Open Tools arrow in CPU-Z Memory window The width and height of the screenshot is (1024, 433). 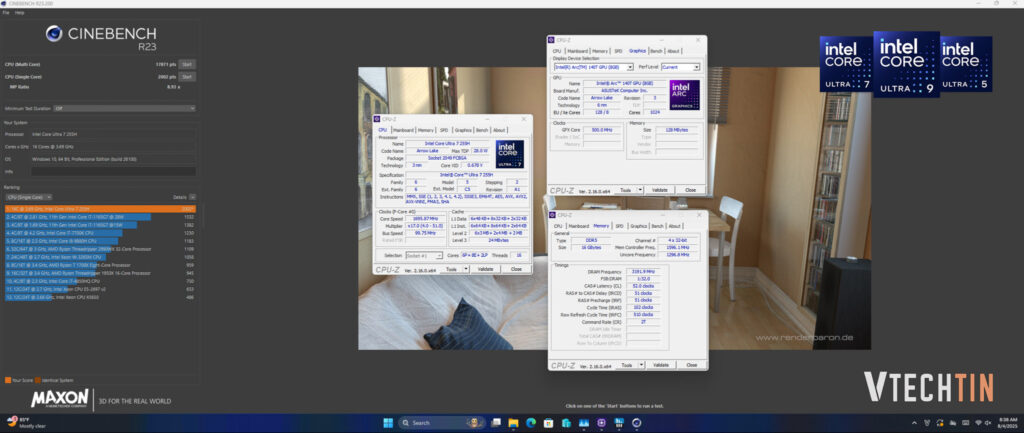[642, 365]
